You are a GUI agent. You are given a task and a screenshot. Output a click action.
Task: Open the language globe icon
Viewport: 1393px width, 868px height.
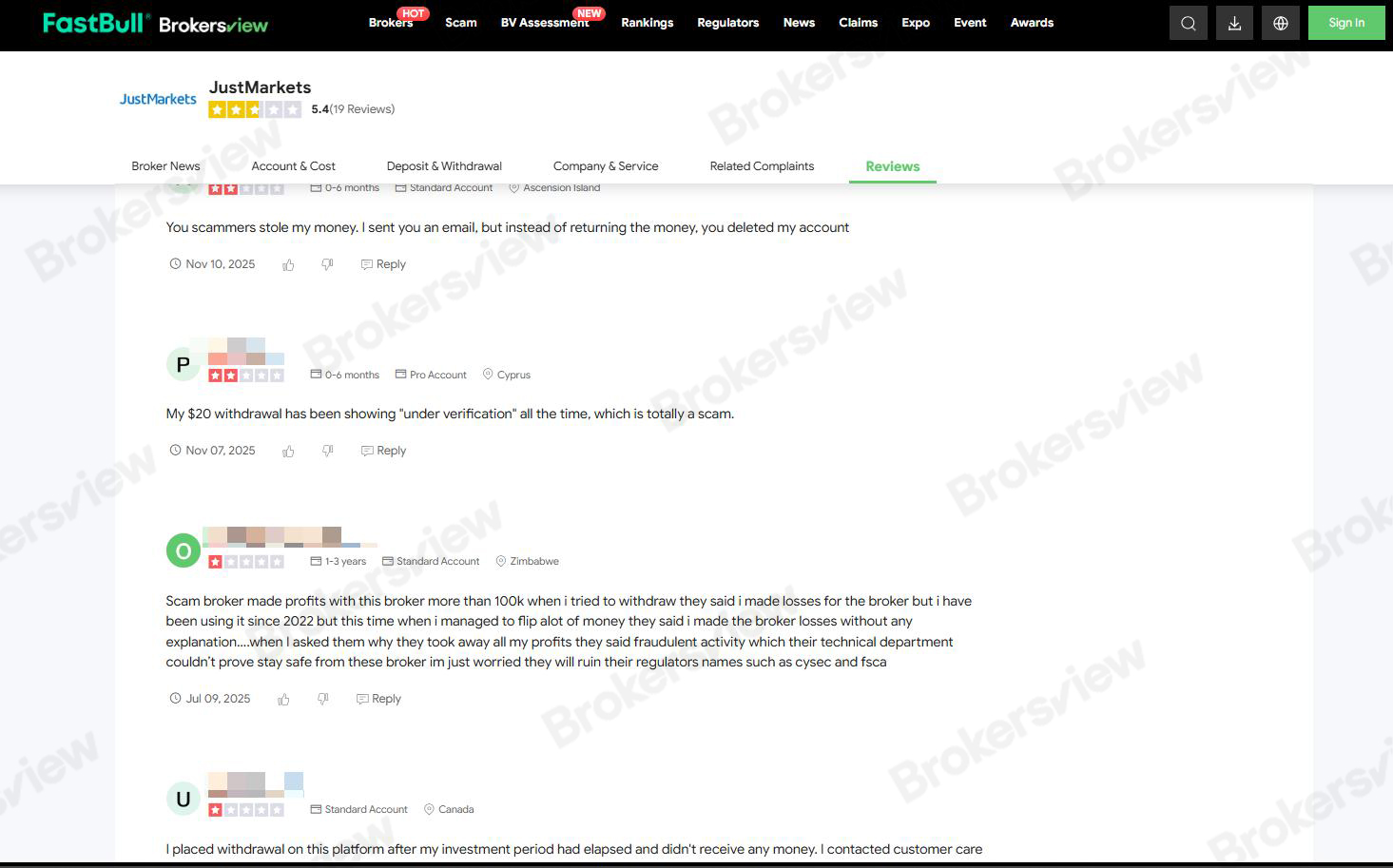click(1281, 23)
